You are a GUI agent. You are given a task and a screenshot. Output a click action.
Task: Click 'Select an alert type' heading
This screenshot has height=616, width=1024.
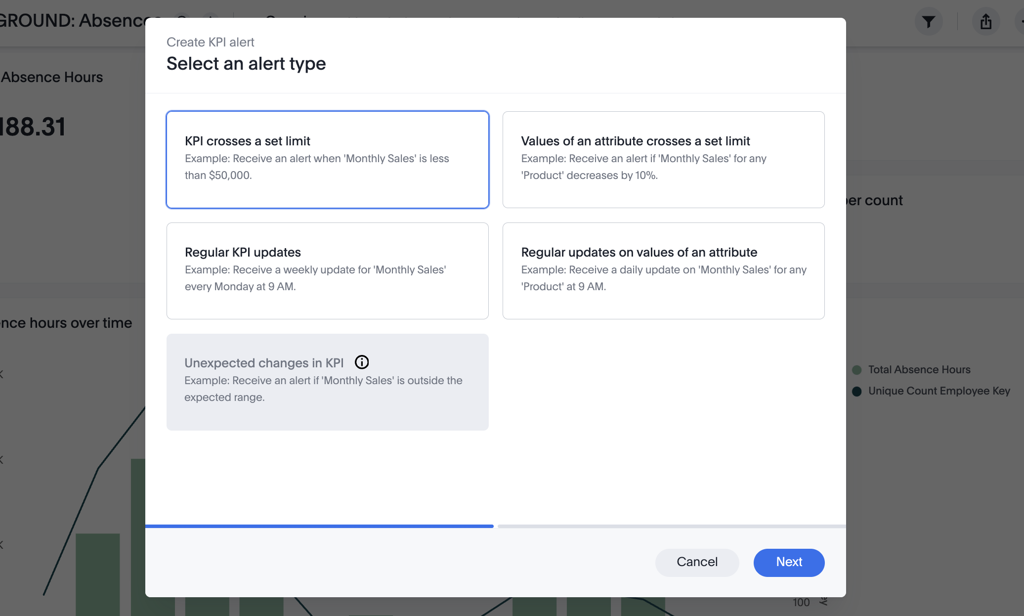[x=246, y=64]
